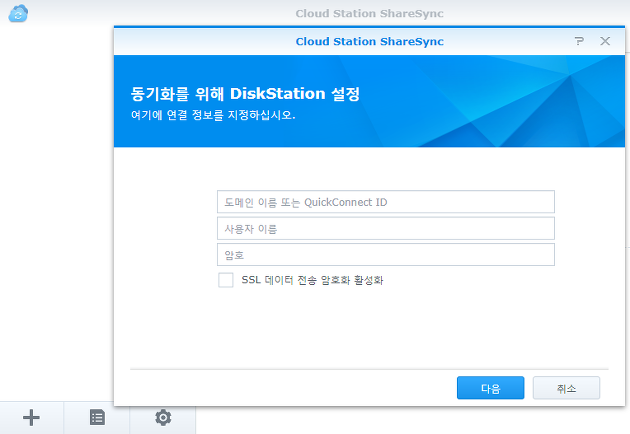Click the 사용자 이름 input field

click(386, 228)
